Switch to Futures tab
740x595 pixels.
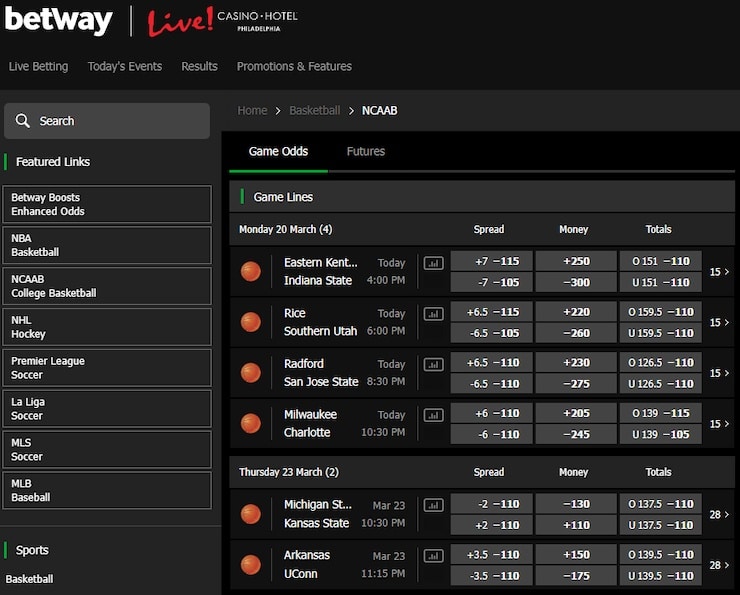click(366, 151)
